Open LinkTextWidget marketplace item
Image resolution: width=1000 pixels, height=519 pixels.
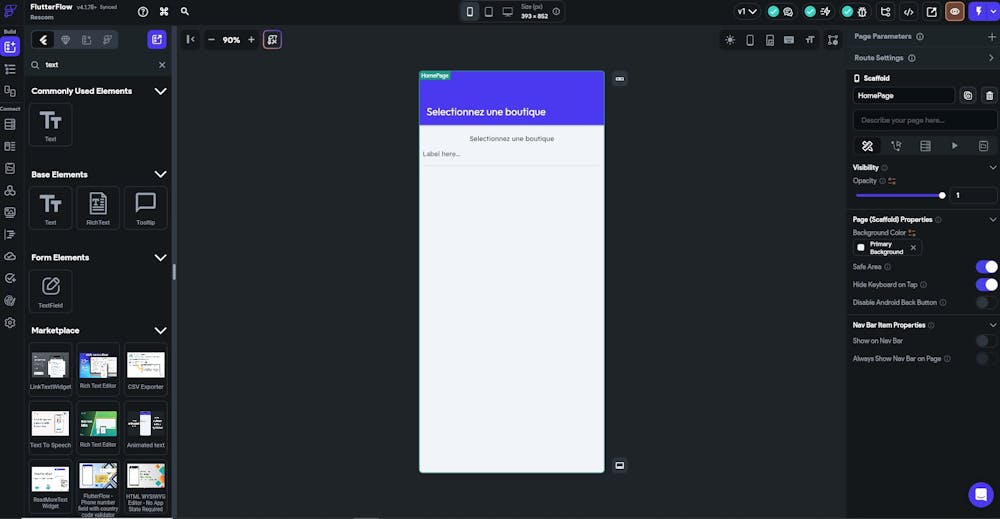50,369
